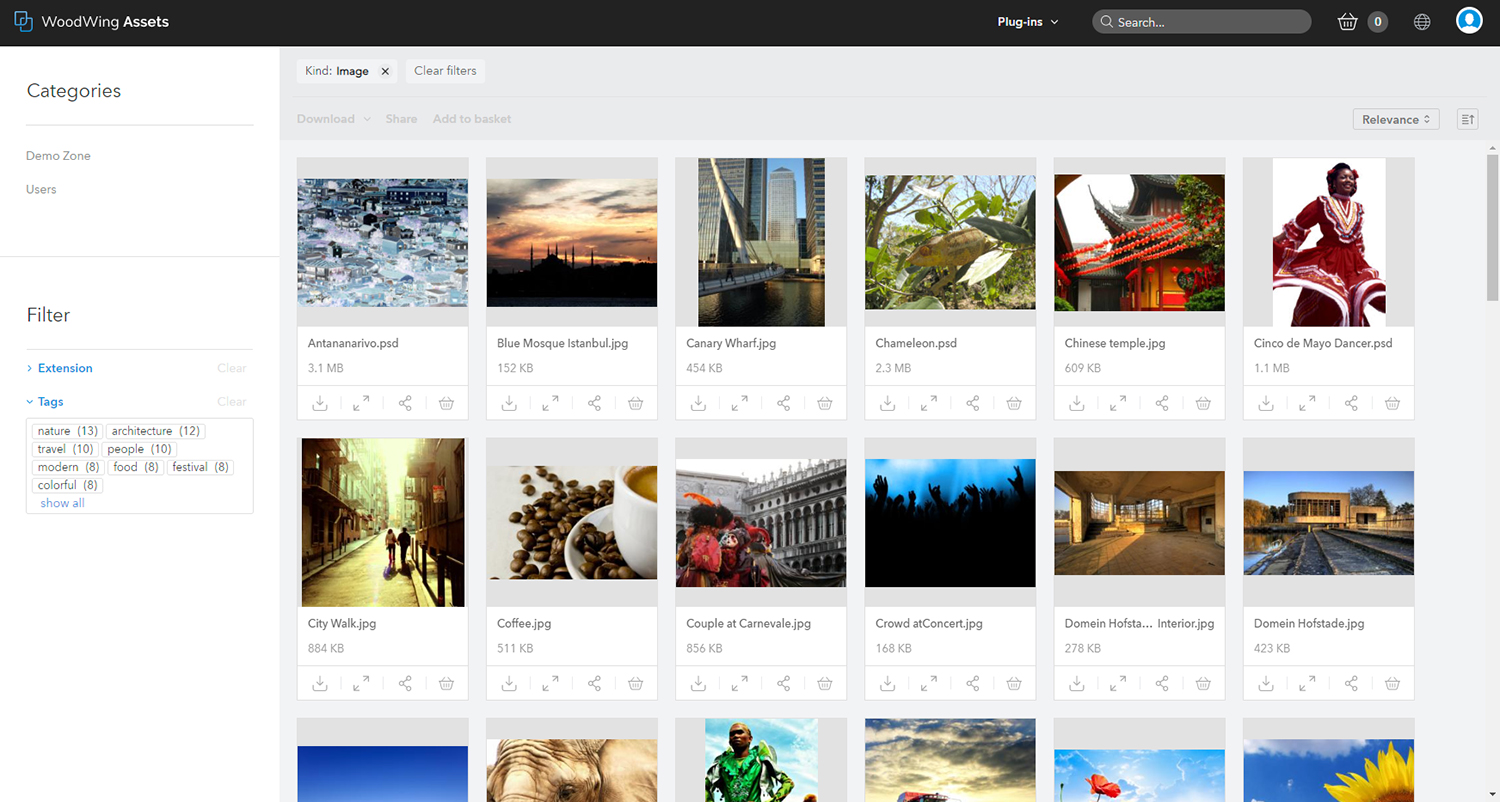Open the Download options dropdown
The width and height of the screenshot is (1500, 802).
click(334, 119)
